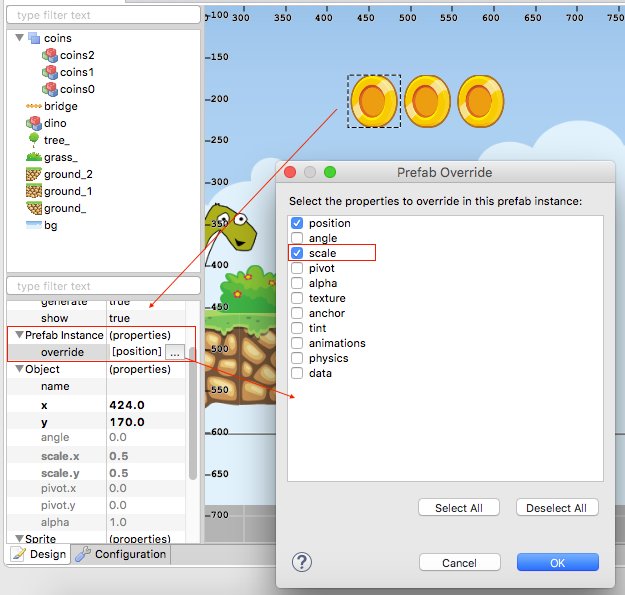Click the ground_1 sprite icon

click(x=33, y=191)
